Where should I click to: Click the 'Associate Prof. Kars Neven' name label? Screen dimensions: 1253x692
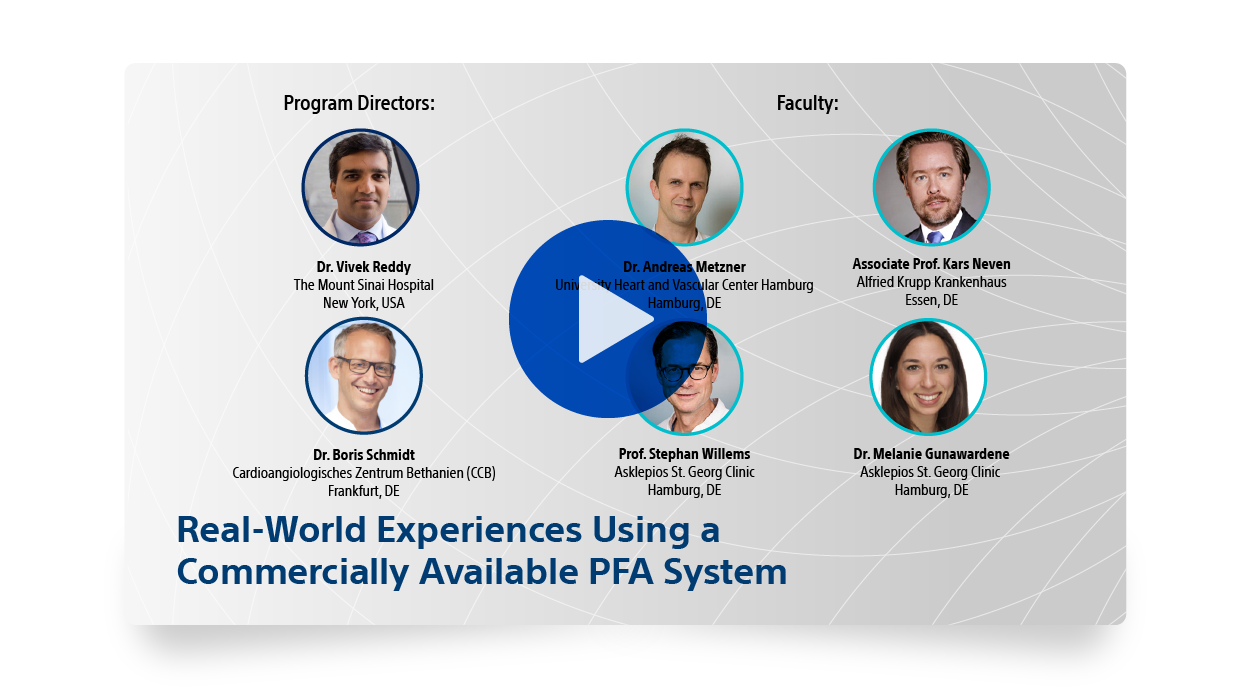[931, 264]
